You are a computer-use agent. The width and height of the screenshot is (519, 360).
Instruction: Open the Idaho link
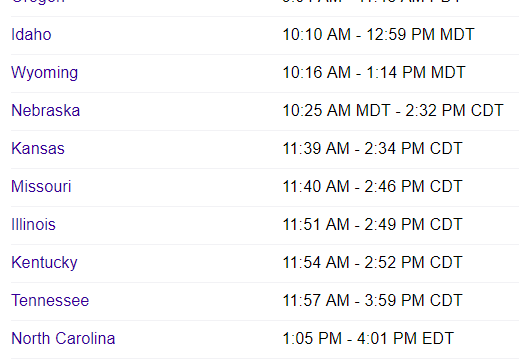(31, 35)
